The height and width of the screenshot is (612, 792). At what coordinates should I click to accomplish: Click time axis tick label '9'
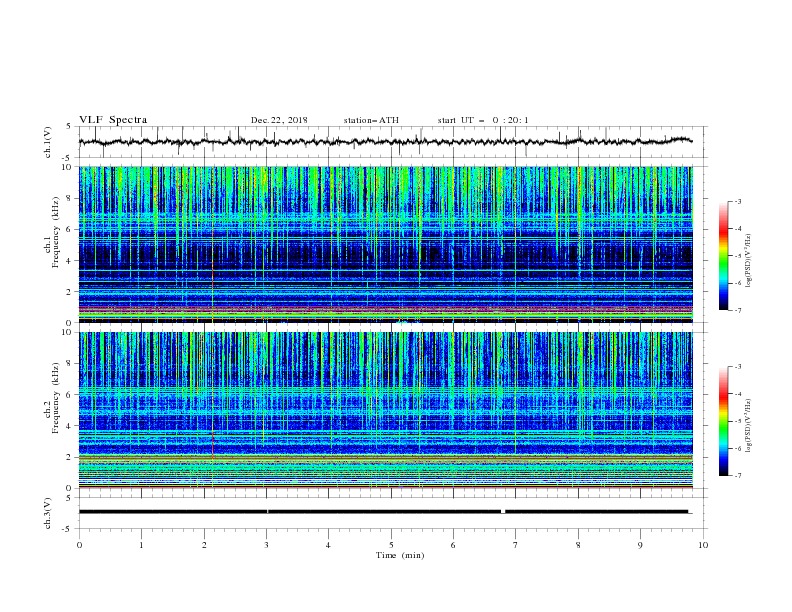coord(640,545)
